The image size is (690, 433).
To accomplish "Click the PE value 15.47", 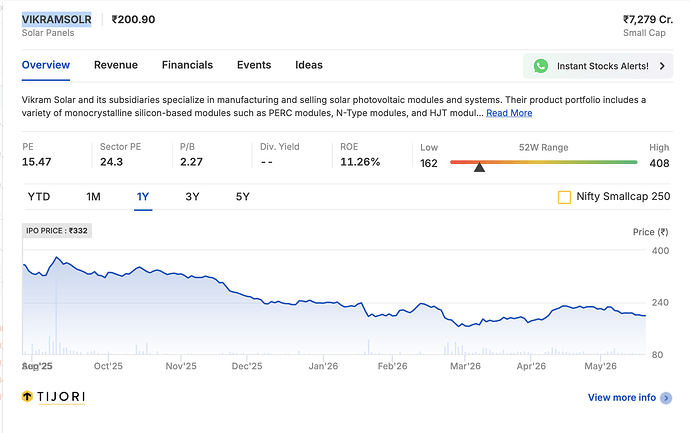I will click(37, 162).
